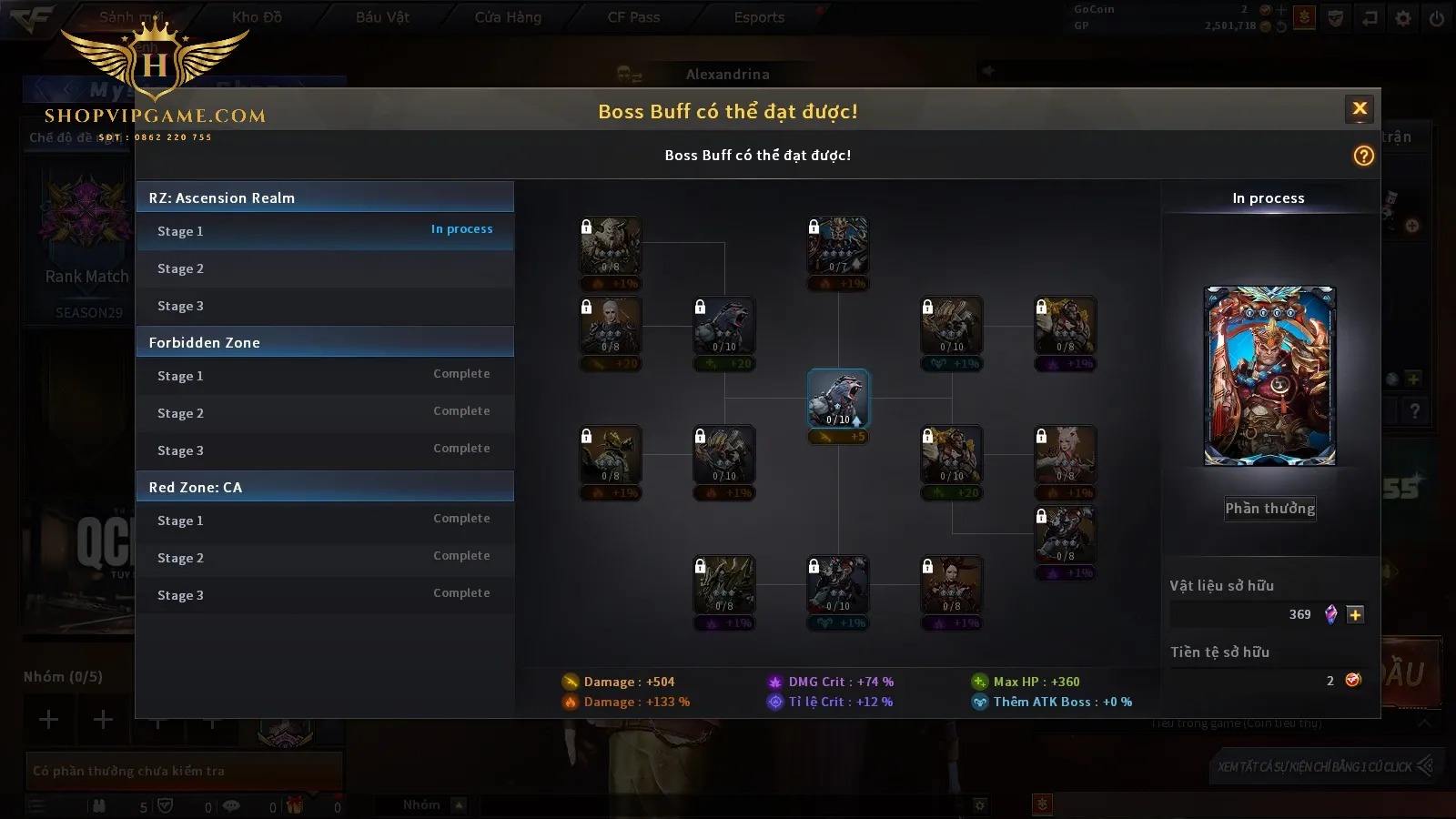Screen dimensions: 1456x819
Task: Click the power exit icon
Action: 1437,17
